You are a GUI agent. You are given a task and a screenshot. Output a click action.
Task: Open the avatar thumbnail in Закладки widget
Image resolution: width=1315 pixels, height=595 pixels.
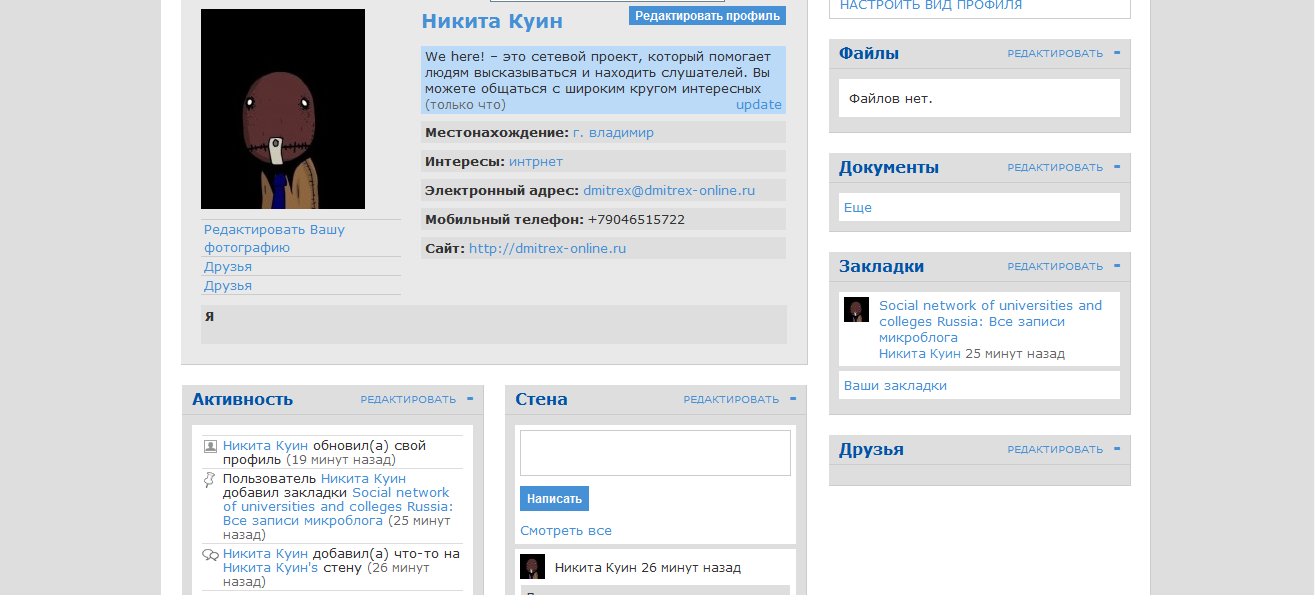point(856,309)
